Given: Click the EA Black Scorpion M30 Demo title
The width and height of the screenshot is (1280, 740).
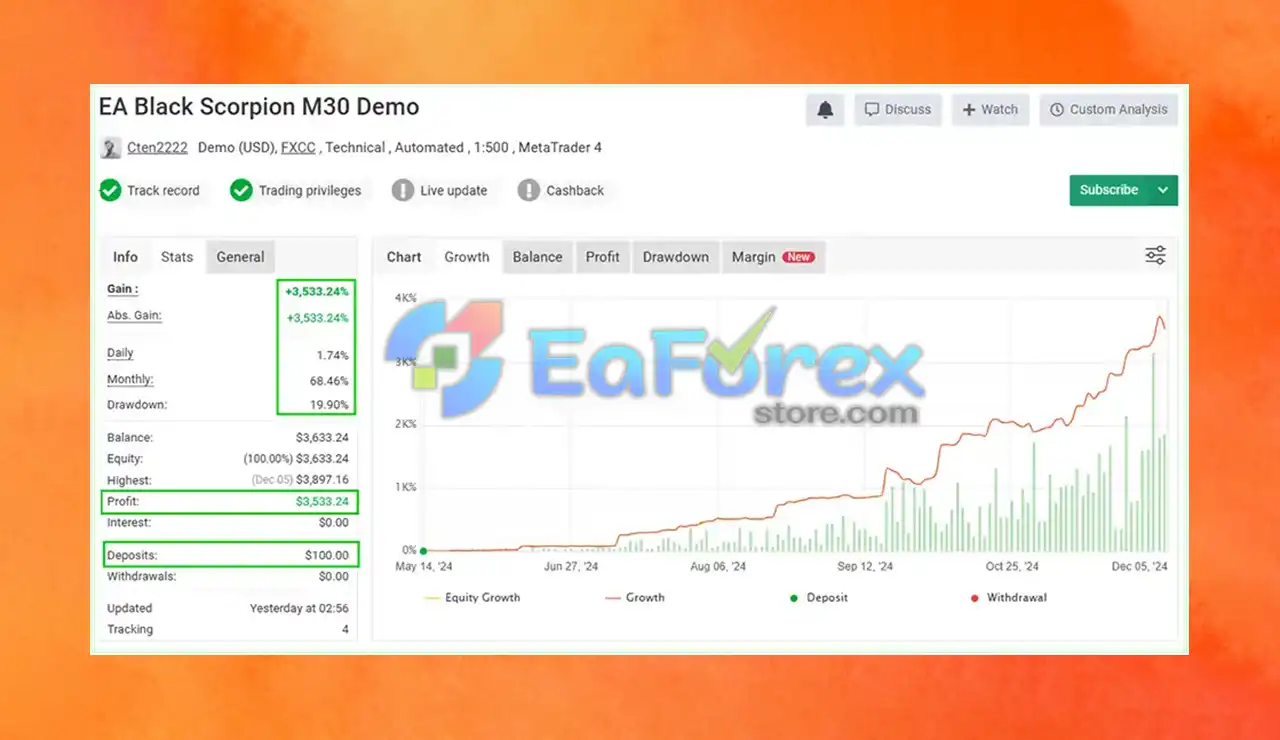Looking at the screenshot, I should 259,107.
